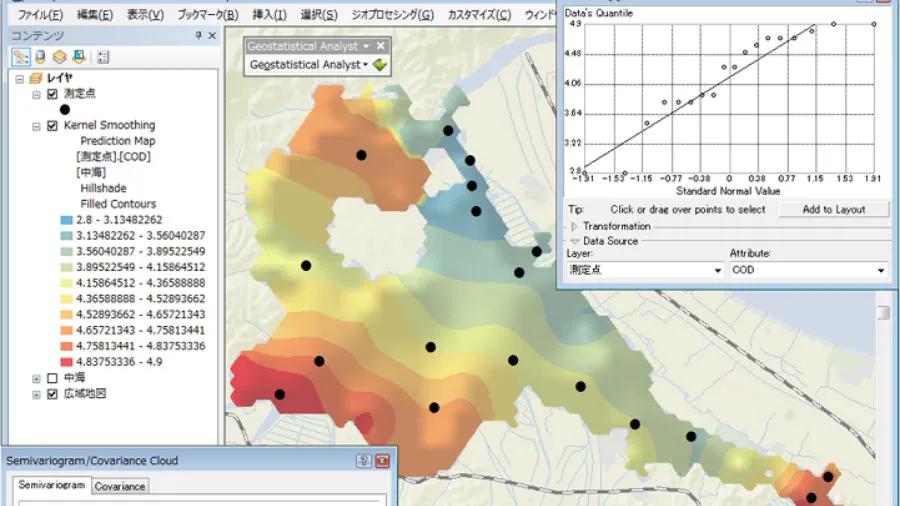Select the Kernel Smoothing layer name
This screenshot has width=900, height=506.
[x=110, y=125]
